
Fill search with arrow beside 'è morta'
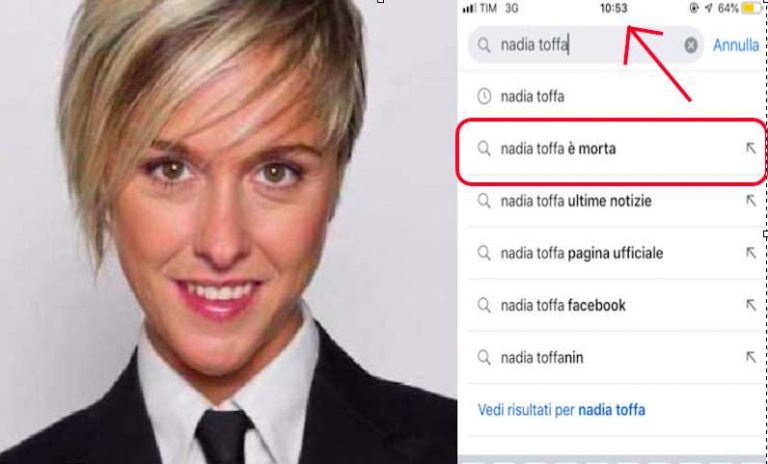pyautogui.click(x=750, y=148)
